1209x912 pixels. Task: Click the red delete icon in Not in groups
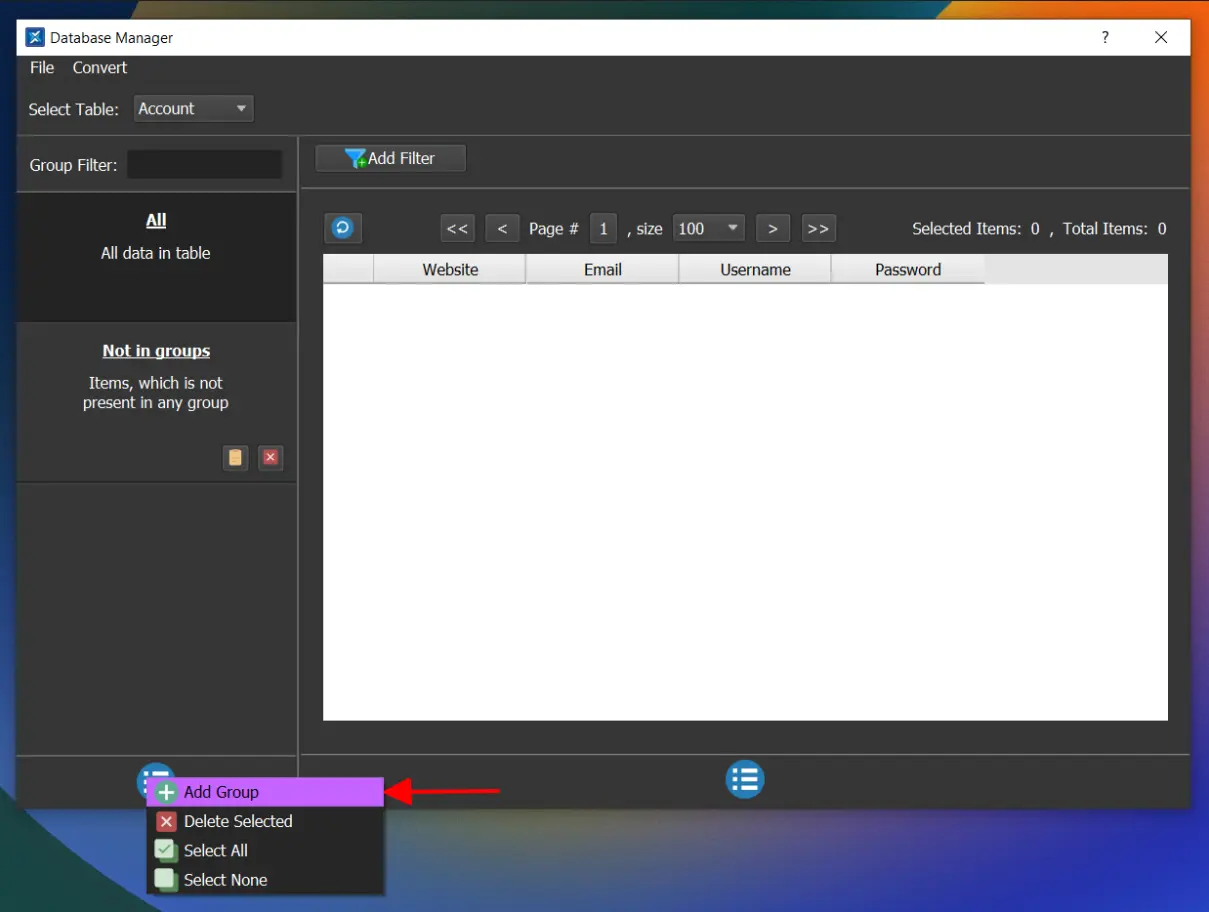(x=270, y=458)
